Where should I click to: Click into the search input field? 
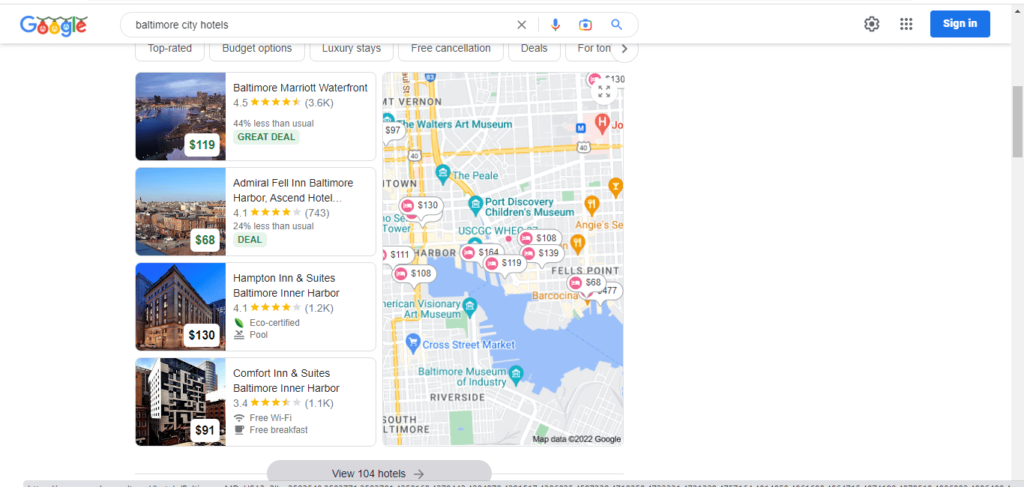coord(320,25)
